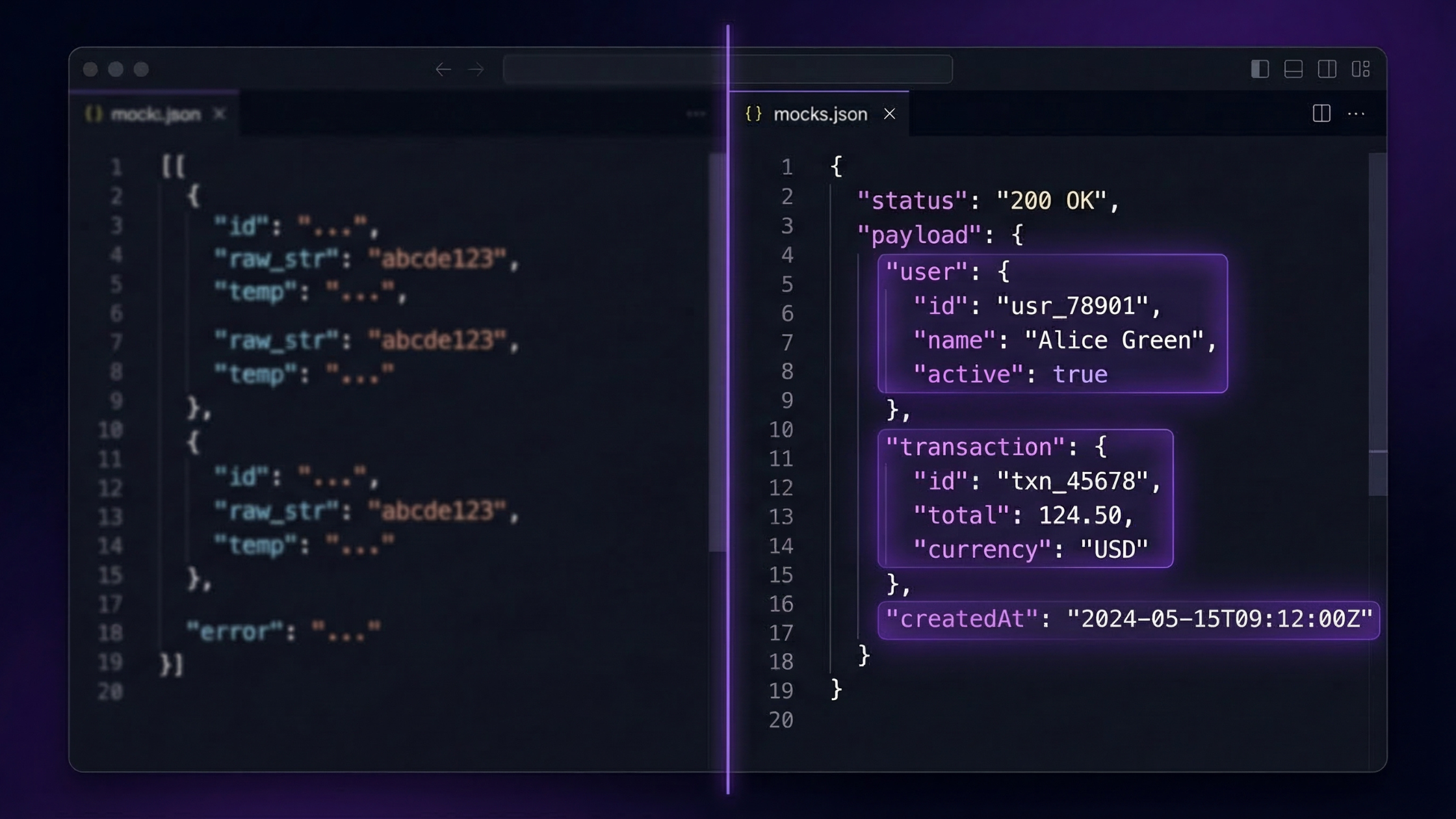The width and height of the screenshot is (1456, 819).
Task: Click the navigate forward arrow
Action: (x=476, y=69)
